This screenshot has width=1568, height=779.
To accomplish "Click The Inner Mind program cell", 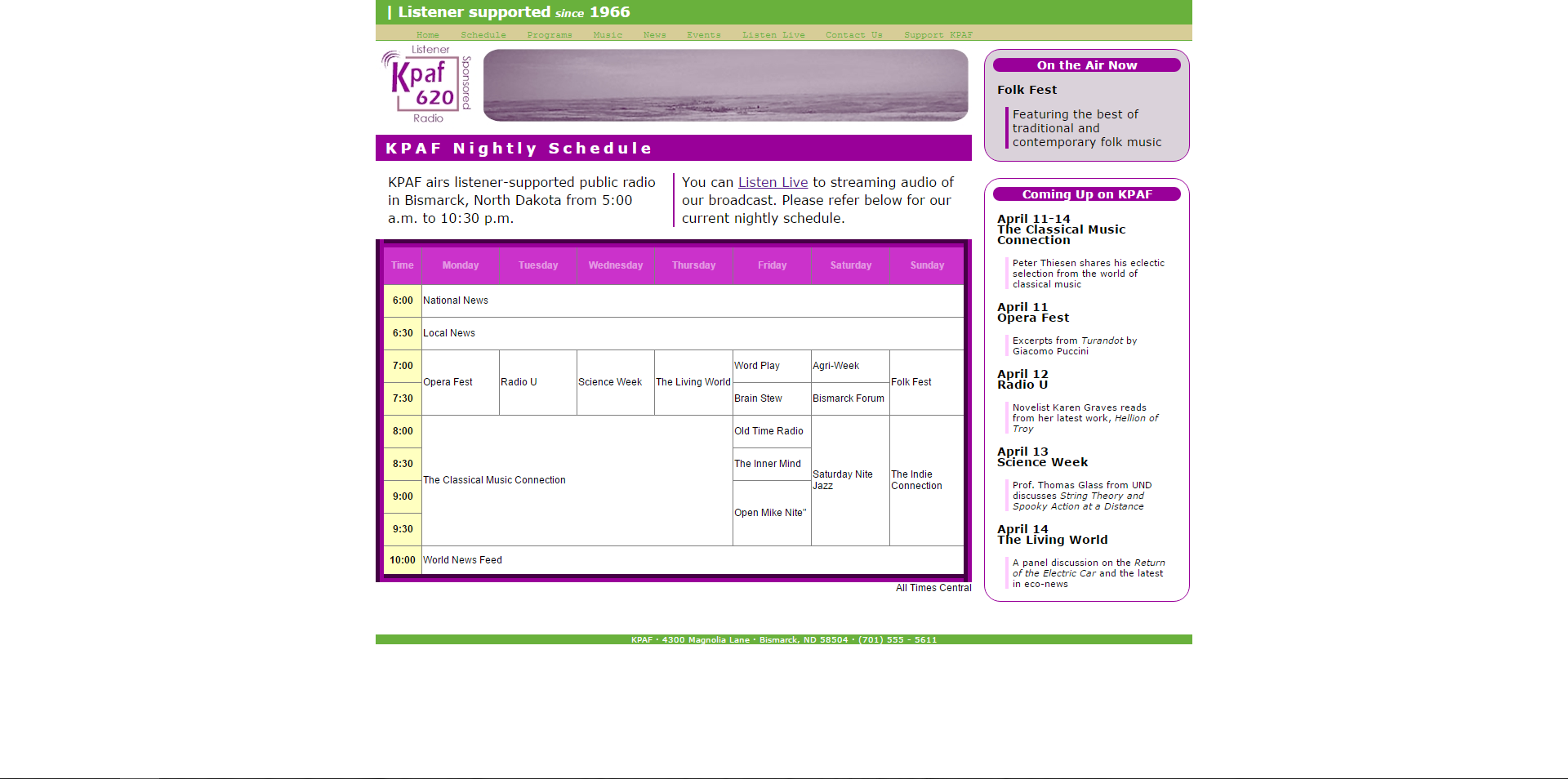I will coord(772,464).
